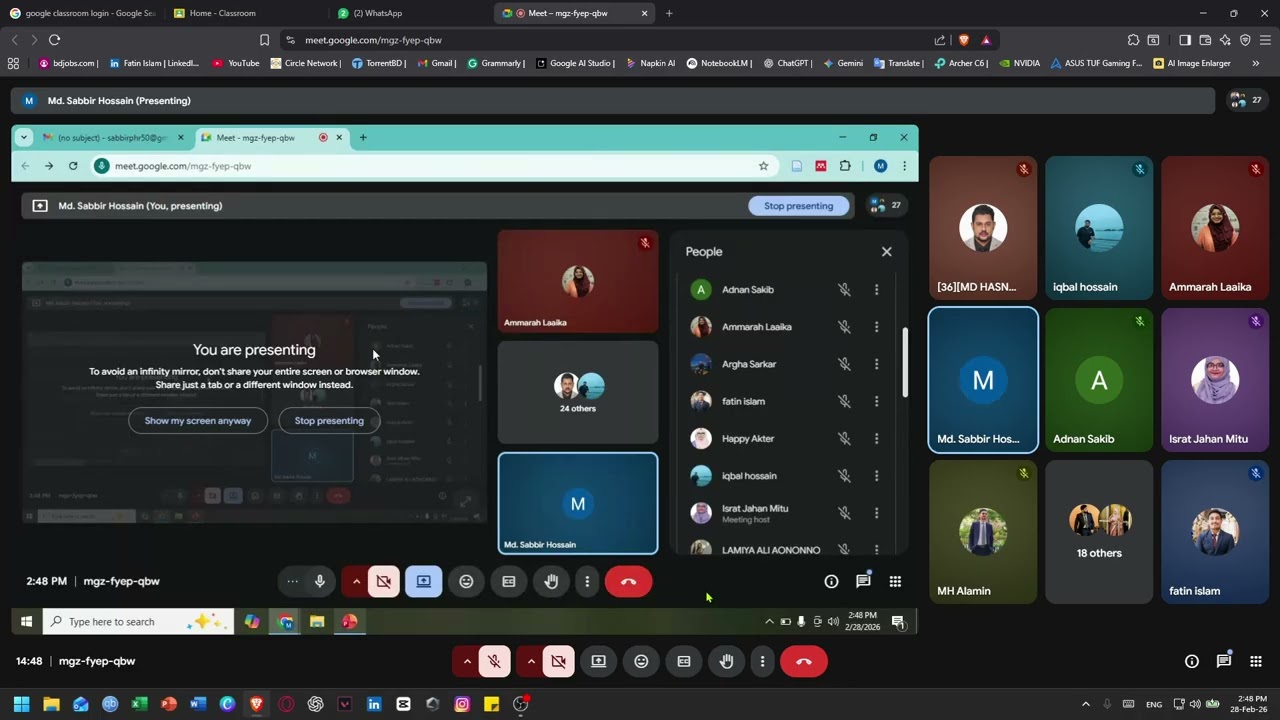The width and height of the screenshot is (1280, 720).
Task: Click Brave shields icon in outer address bar
Action: click(964, 40)
